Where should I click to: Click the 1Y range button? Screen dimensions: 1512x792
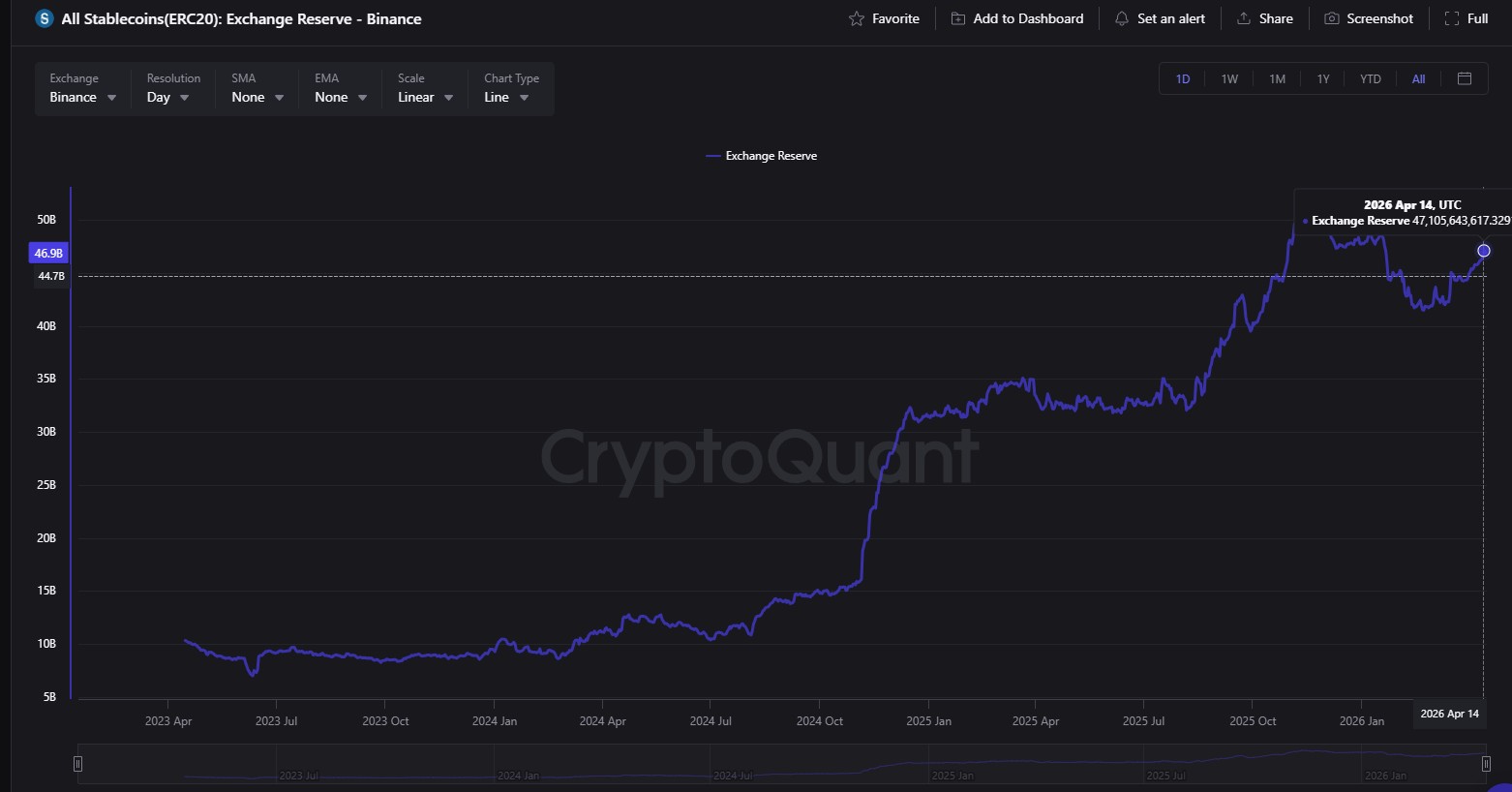(1323, 78)
